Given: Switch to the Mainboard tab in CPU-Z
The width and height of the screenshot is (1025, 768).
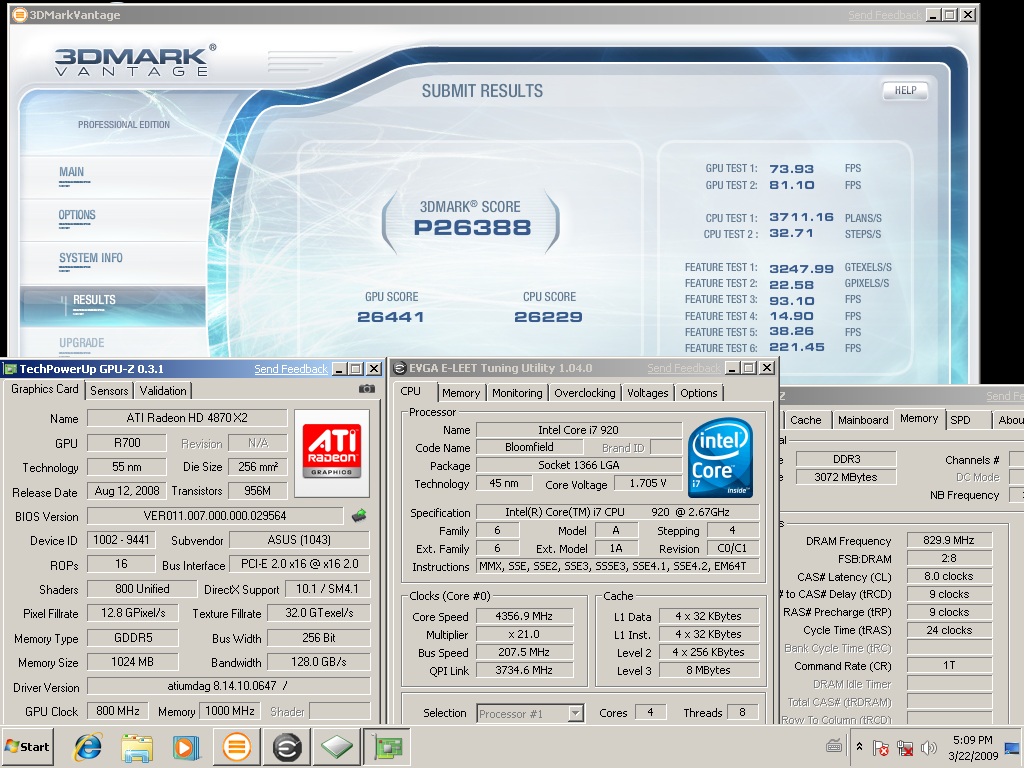Looking at the screenshot, I should point(863,420).
